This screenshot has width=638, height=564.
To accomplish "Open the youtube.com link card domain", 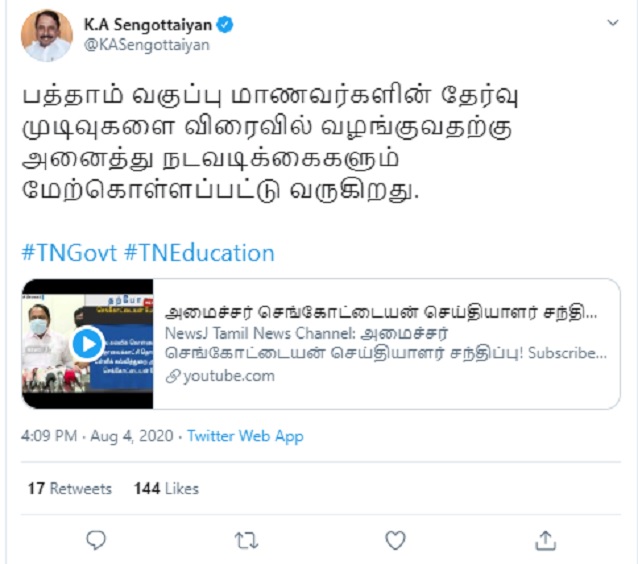I will (229, 376).
